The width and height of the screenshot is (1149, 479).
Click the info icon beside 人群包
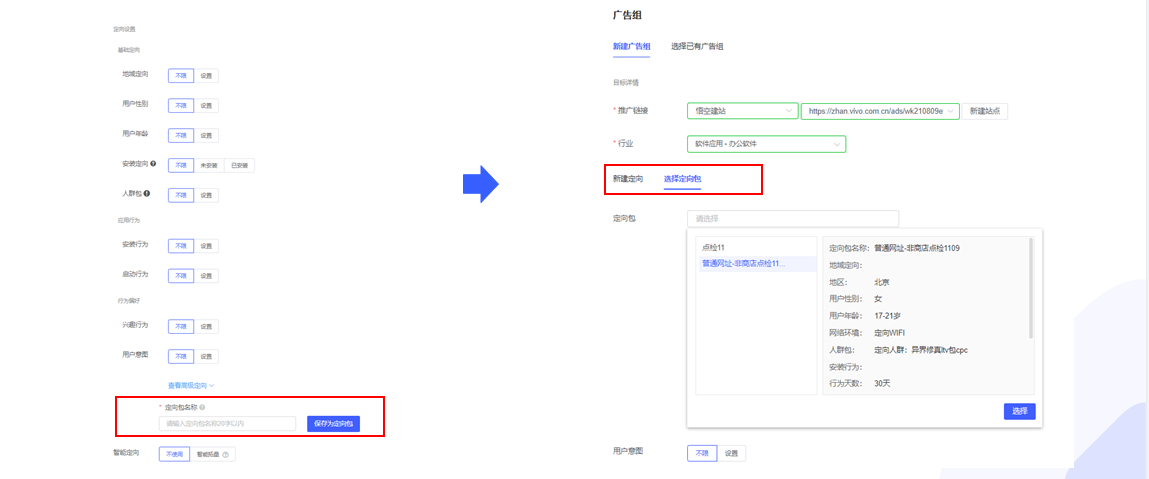tap(147, 194)
